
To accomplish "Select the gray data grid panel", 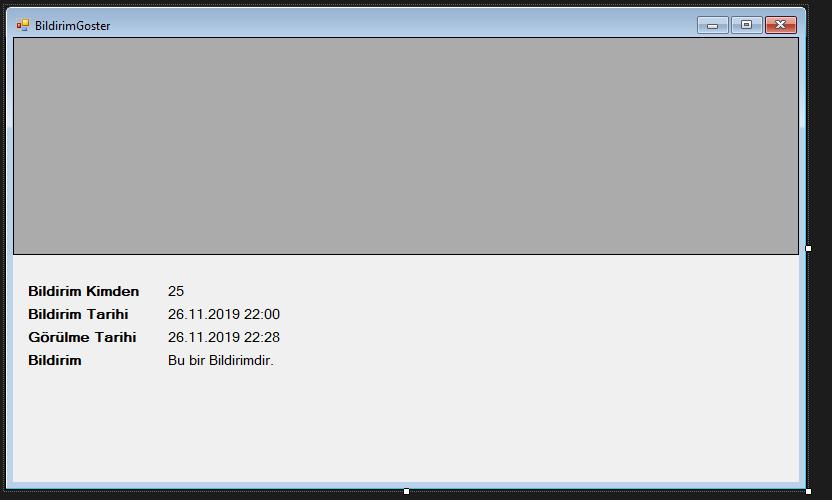I will (x=406, y=146).
